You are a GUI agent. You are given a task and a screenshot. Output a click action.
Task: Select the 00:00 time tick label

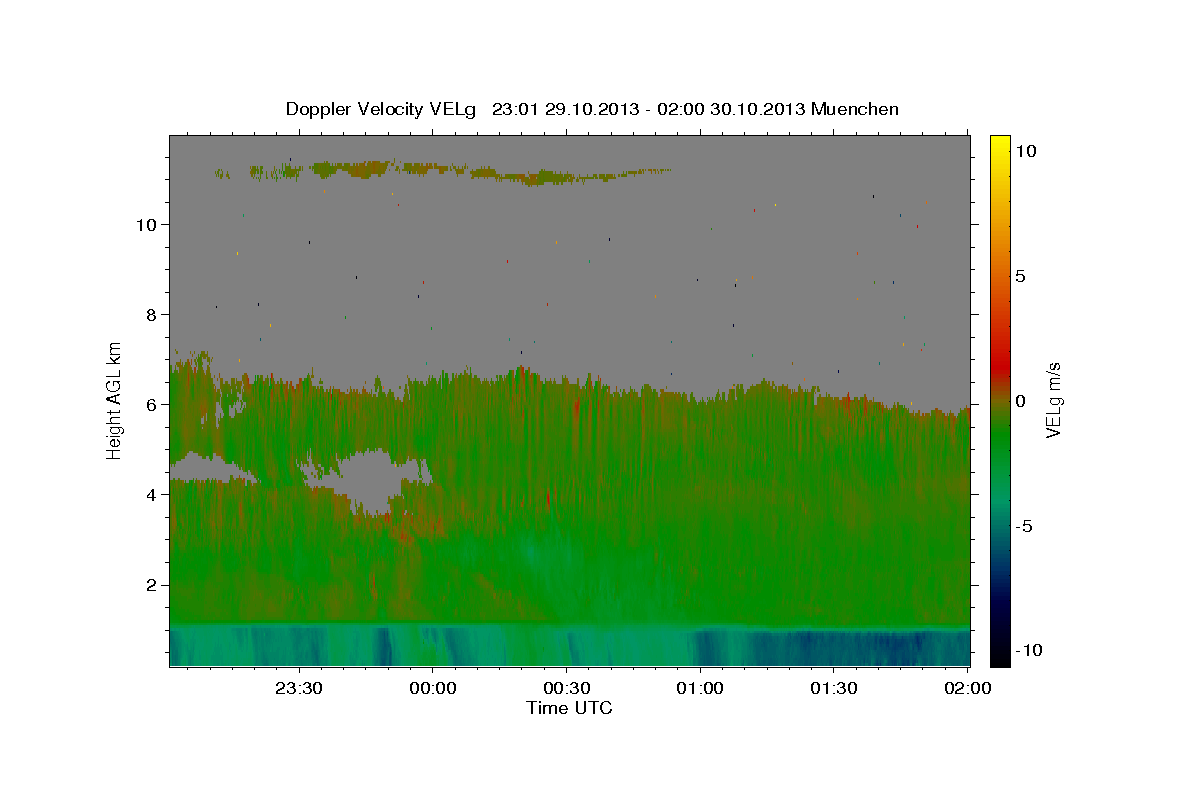[433, 688]
